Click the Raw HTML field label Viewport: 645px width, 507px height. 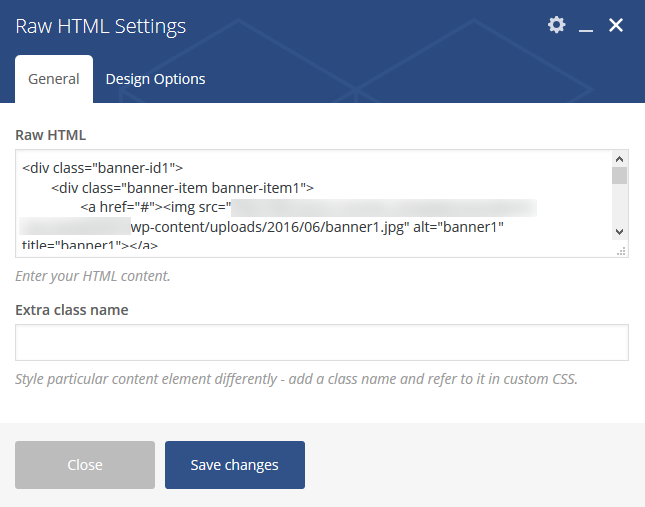point(51,135)
